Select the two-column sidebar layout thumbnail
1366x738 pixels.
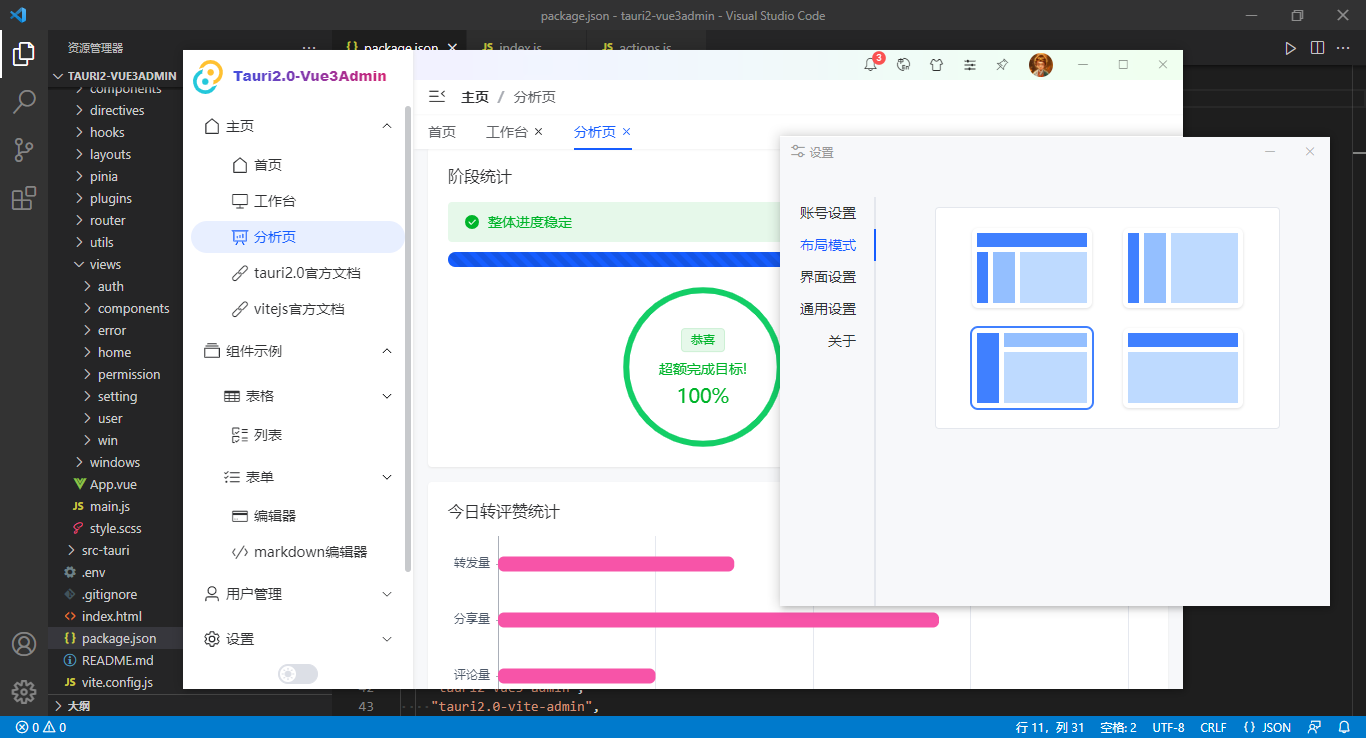click(1183, 268)
